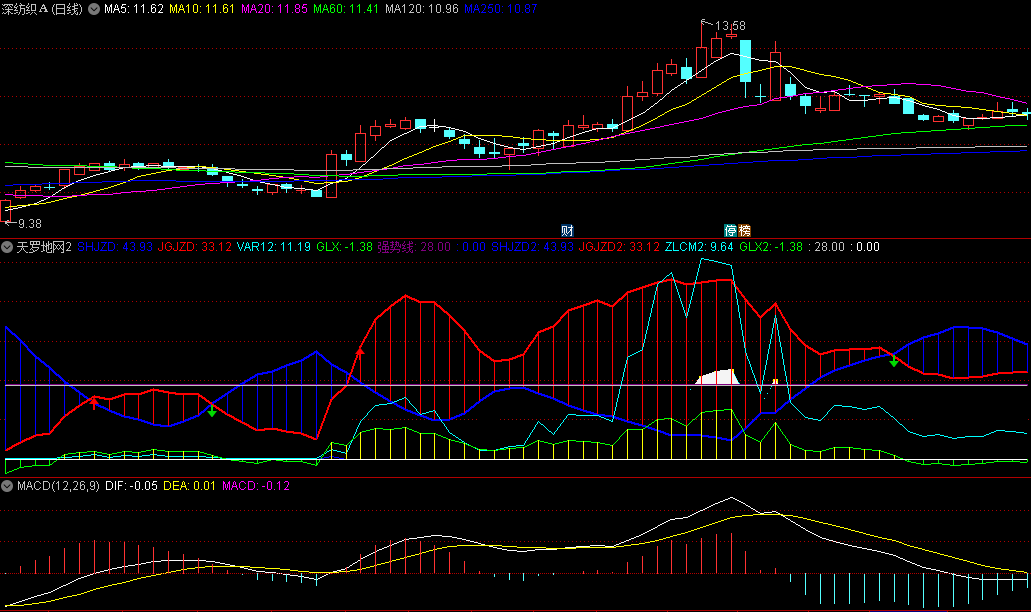The image size is (1031, 612).
Task: Click the 停 limit-up marker icon
Action: click(x=731, y=231)
